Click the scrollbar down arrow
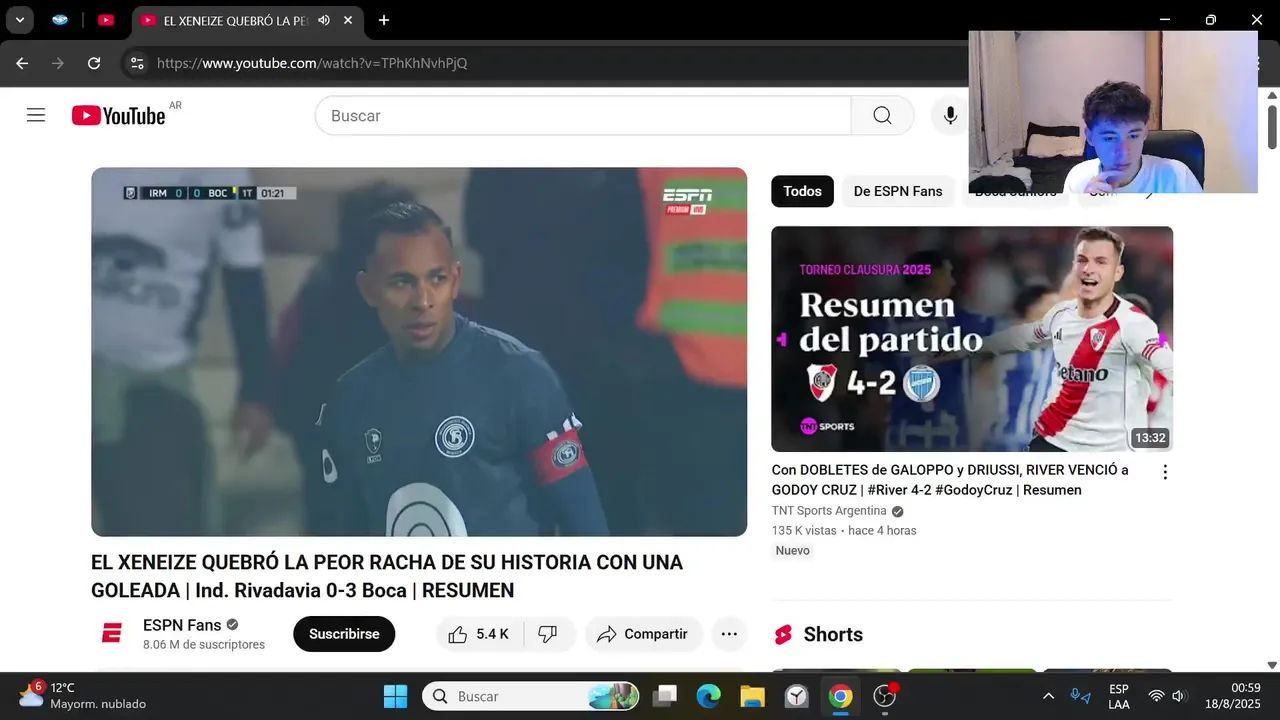This screenshot has width=1280, height=720. tap(1272, 665)
